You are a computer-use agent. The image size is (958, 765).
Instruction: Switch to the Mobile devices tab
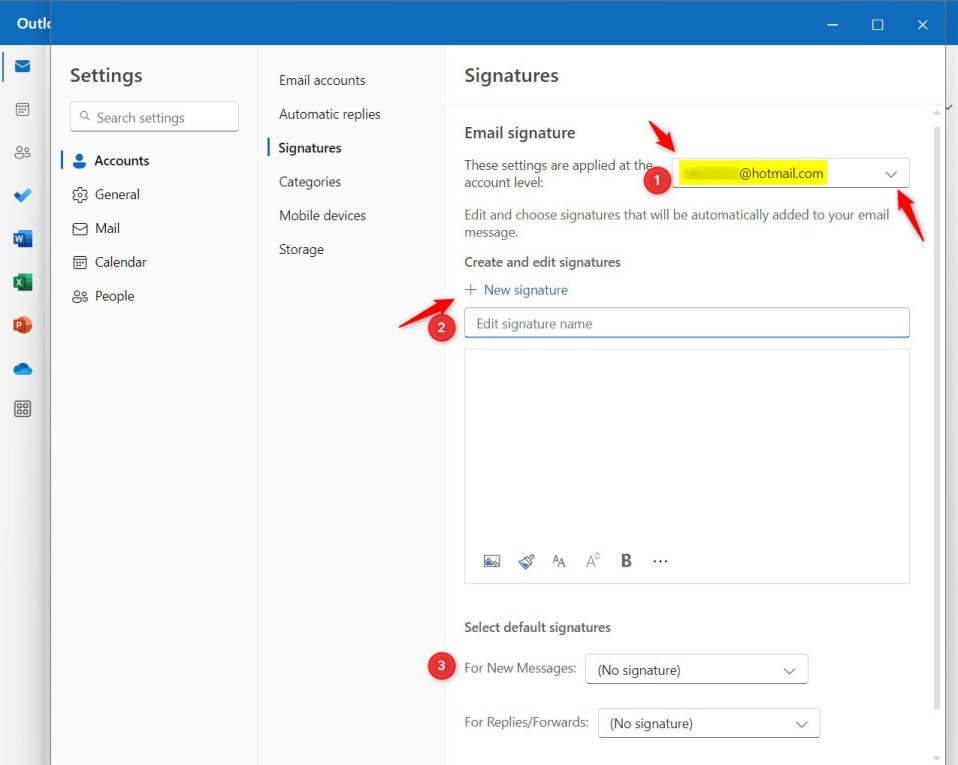(x=322, y=215)
